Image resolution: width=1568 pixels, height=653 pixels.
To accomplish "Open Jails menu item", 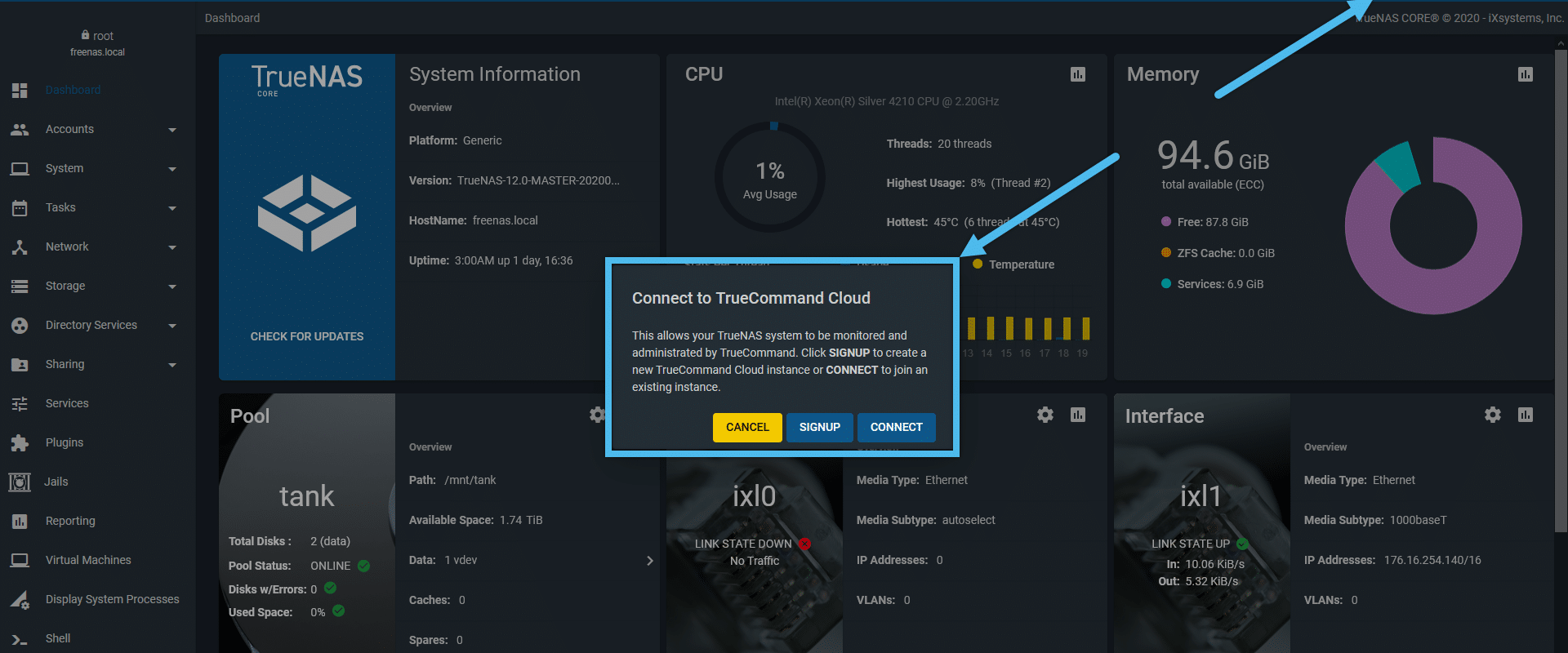I will 56,482.
